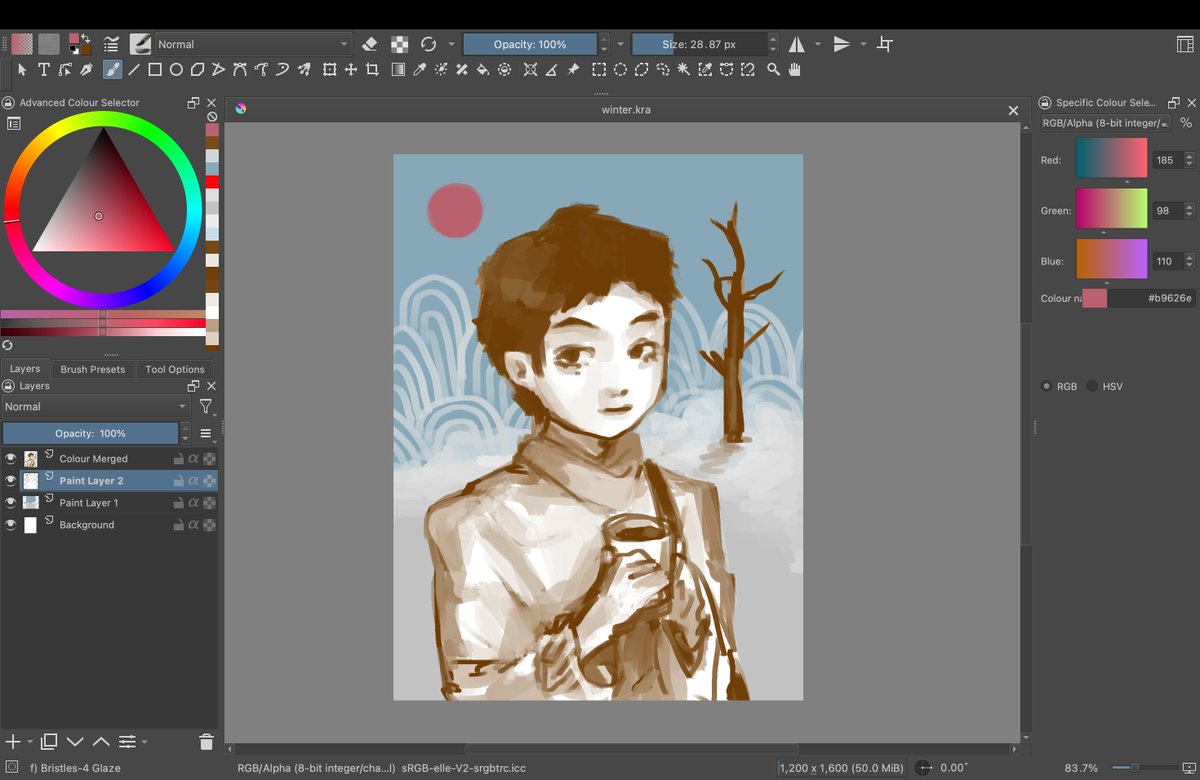The height and width of the screenshot is (780, 1200).
Task: Open the colour space RGB/Alpha dropdown
Action: pos(1106,123)
